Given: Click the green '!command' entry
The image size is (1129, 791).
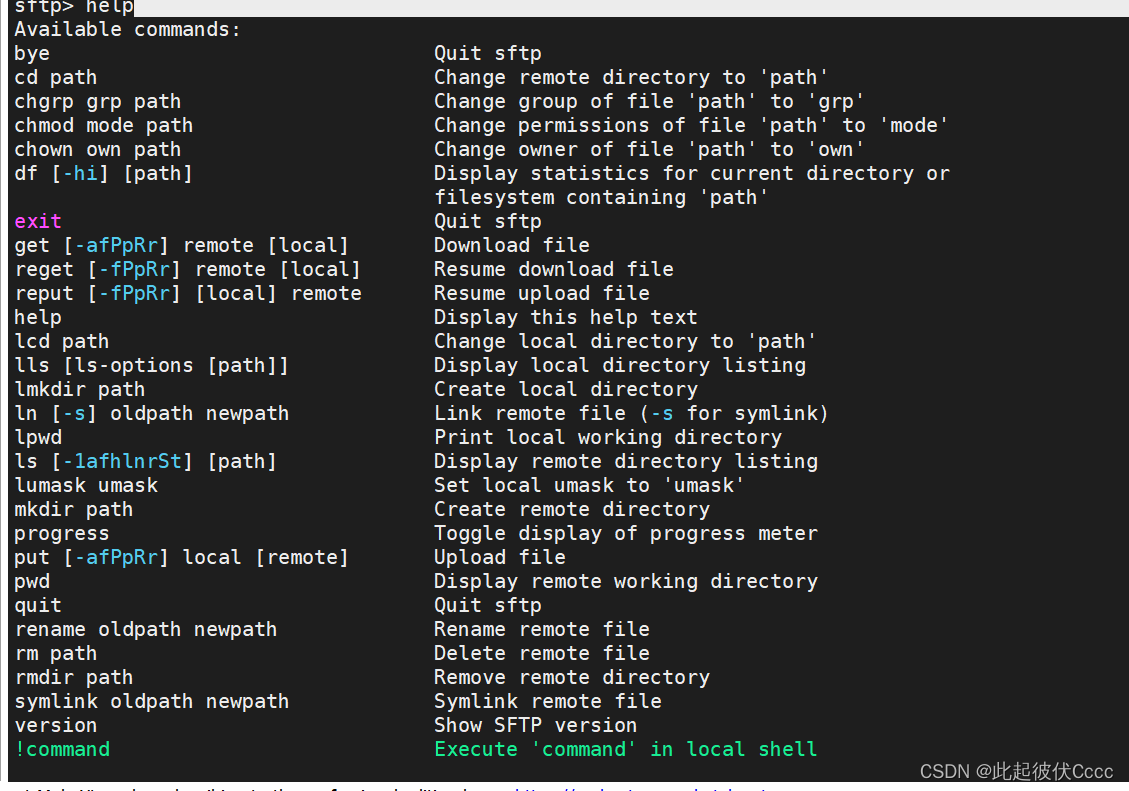Looking at the screenshot, I should 62,749.
